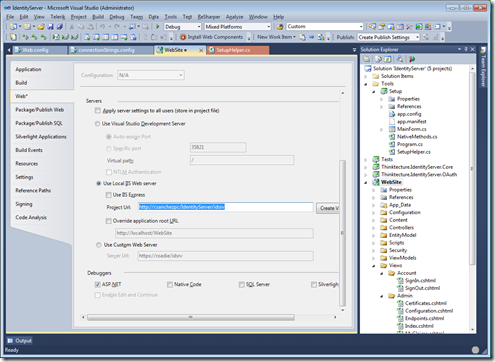Viewport: 495px width, 362px height.
Task: Click the Solution Explorer vertical scrollbar
Action: [472, 168]
